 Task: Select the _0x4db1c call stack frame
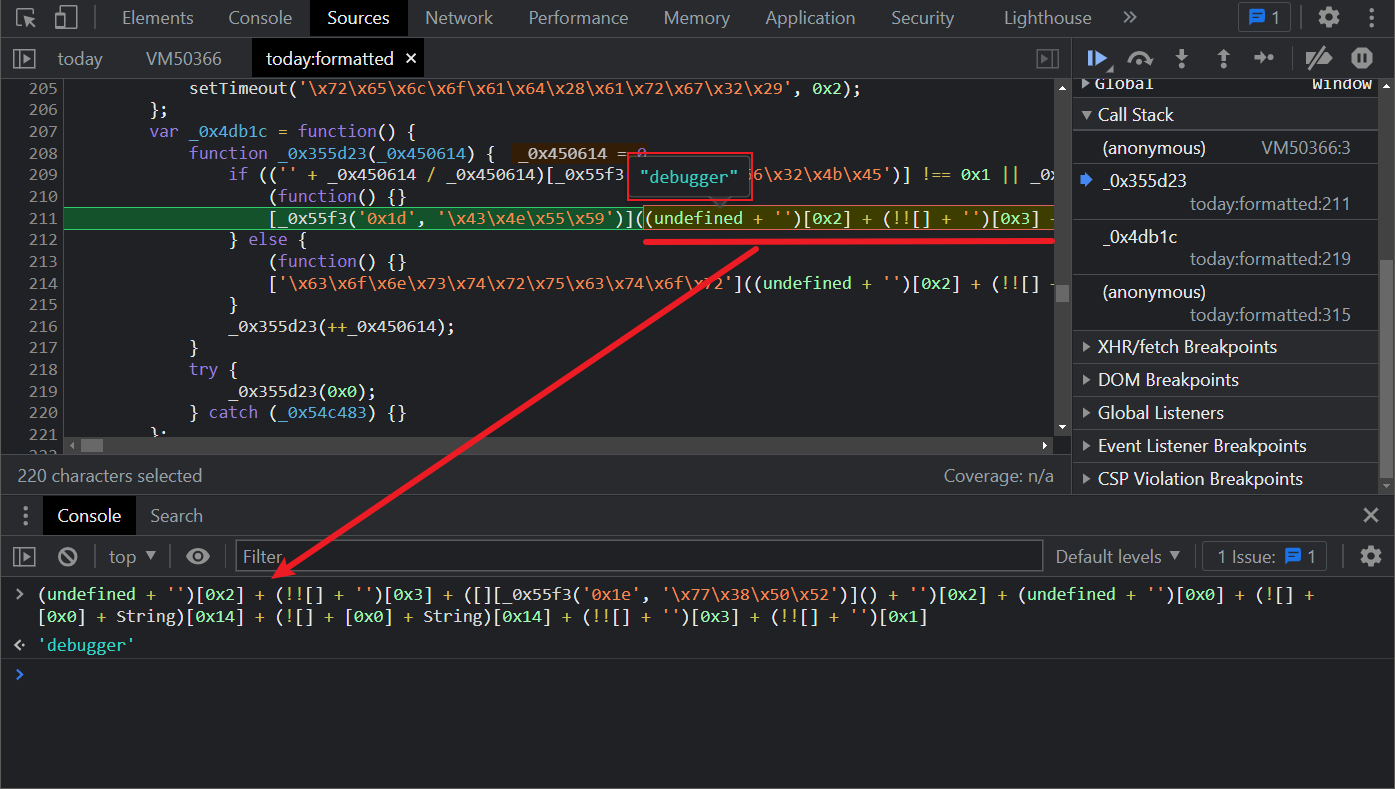tap(1140, 237)
